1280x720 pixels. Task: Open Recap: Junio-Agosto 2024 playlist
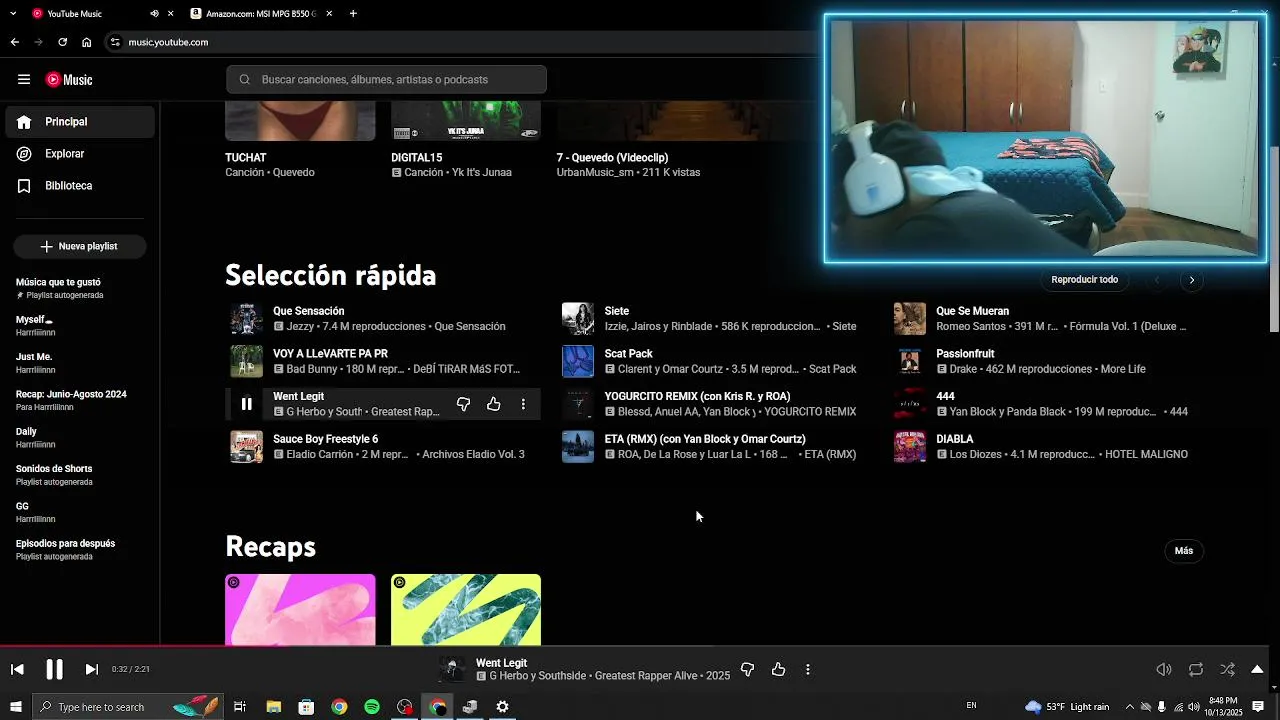click(x=80, y=400)
